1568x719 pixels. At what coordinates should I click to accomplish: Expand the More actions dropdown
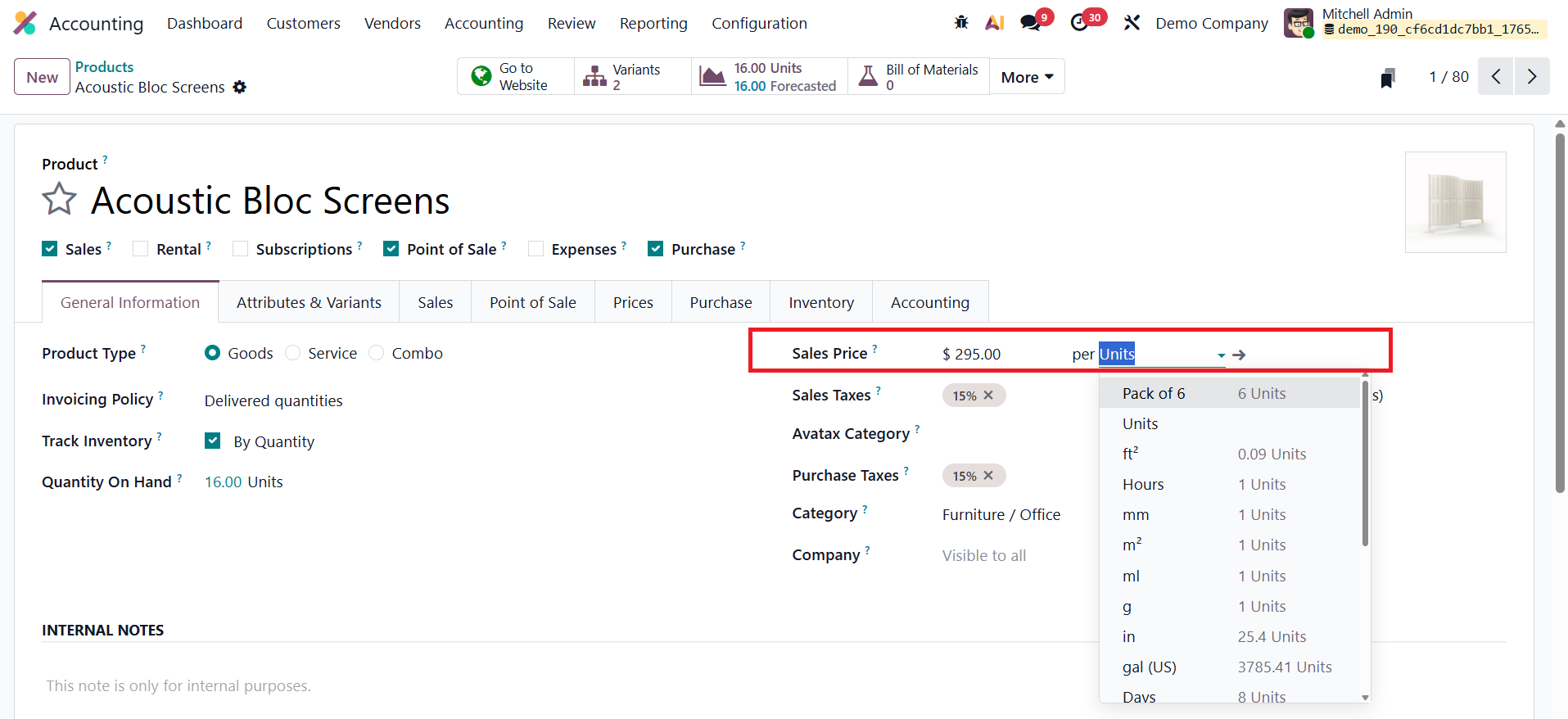click(1027, 77)
